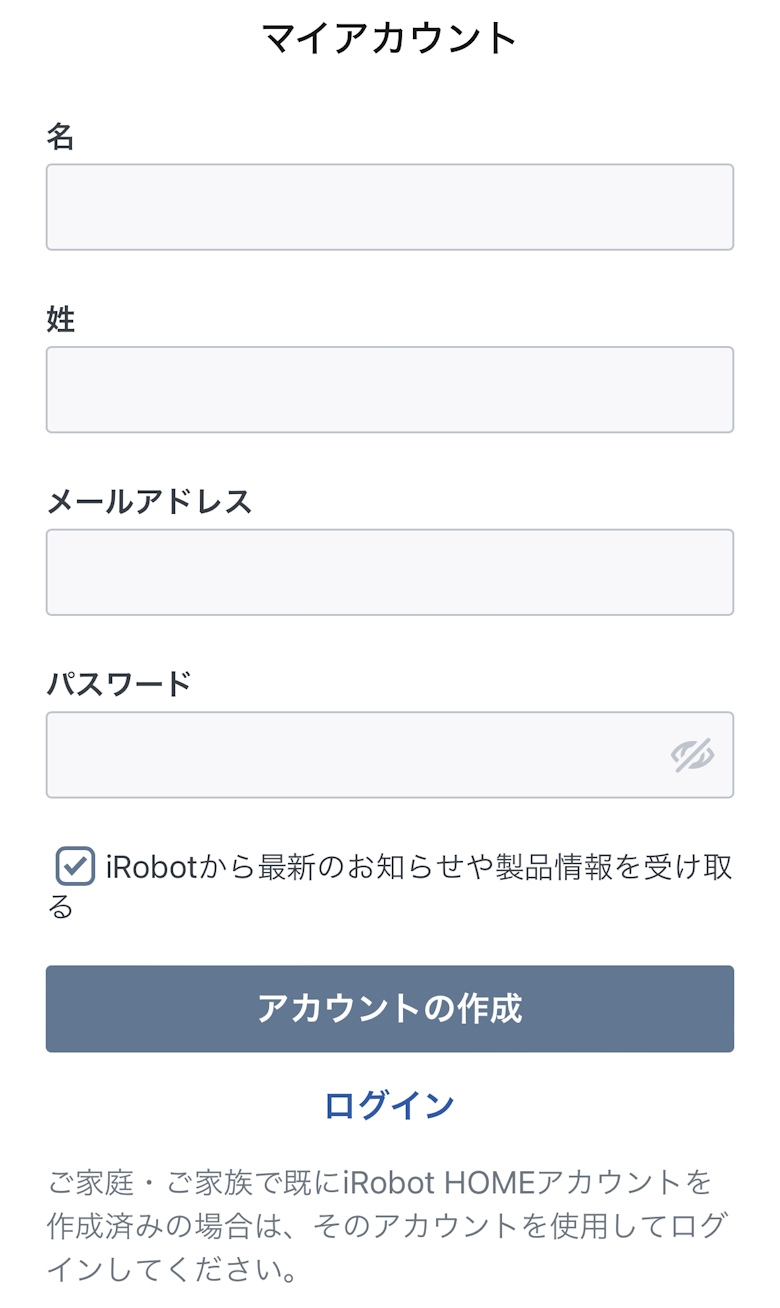The image size is (780, 1308).
Task: Show the password using the crossed-eye icon
Action: pyautogui.click(x=692, y=756)
